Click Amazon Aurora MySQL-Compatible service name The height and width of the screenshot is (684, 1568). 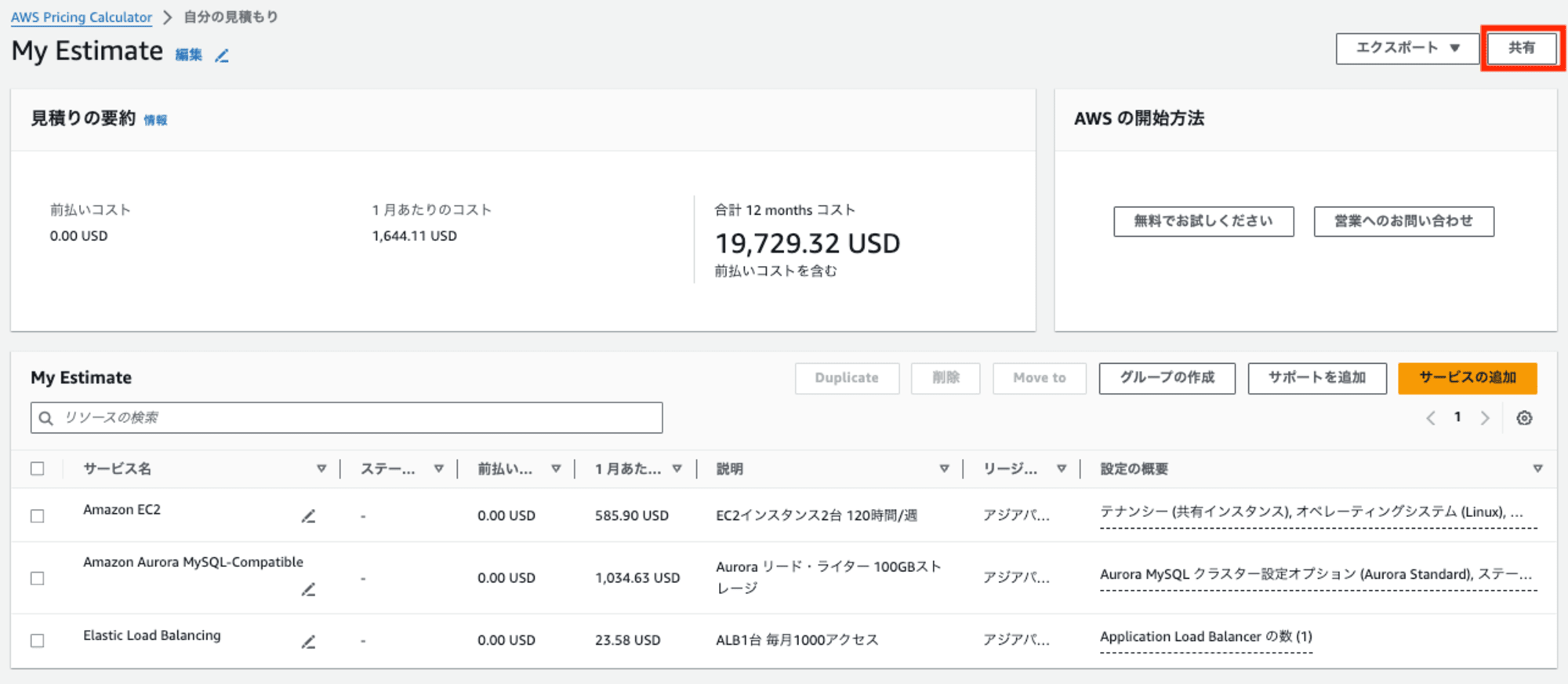pos(193,562)
